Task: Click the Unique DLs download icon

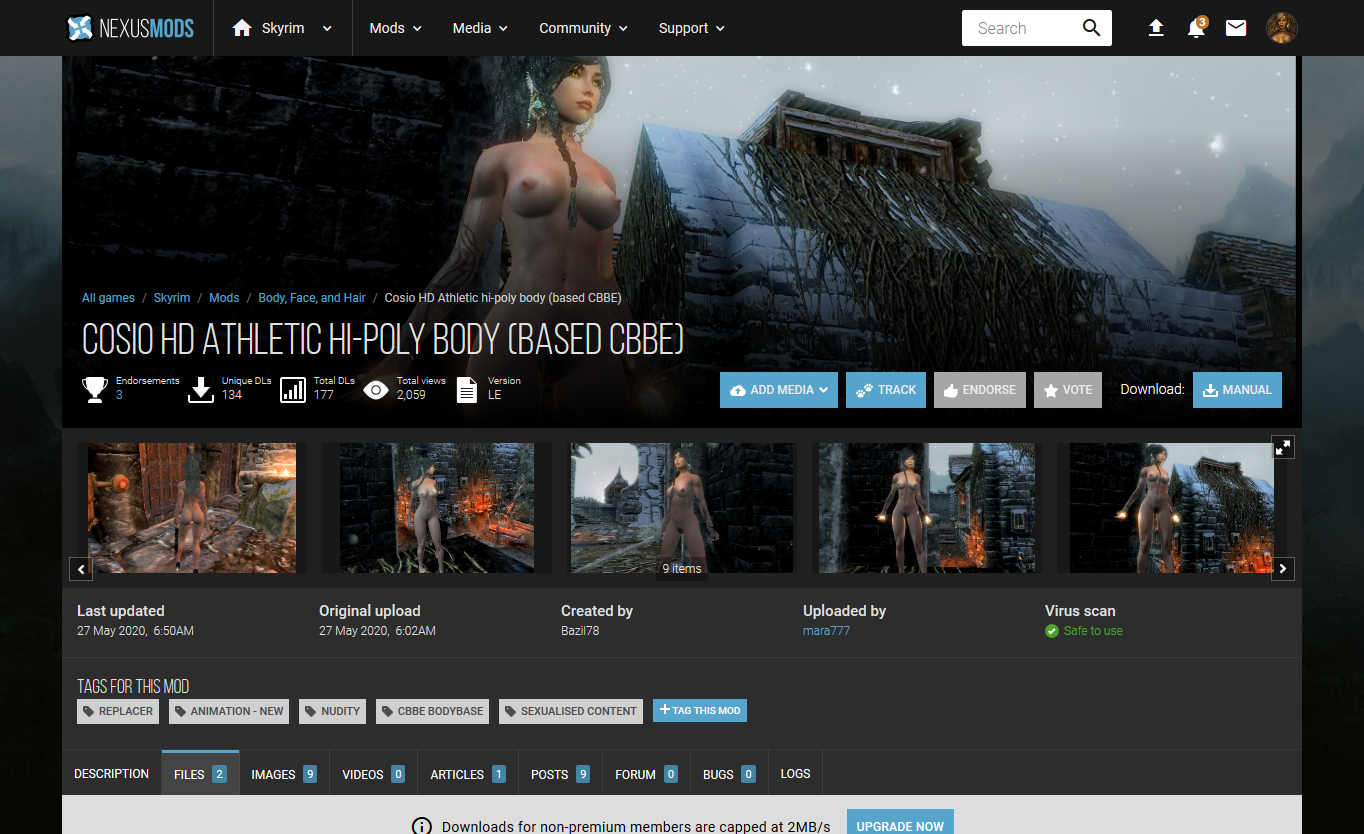Action: (x=201, y=389)
